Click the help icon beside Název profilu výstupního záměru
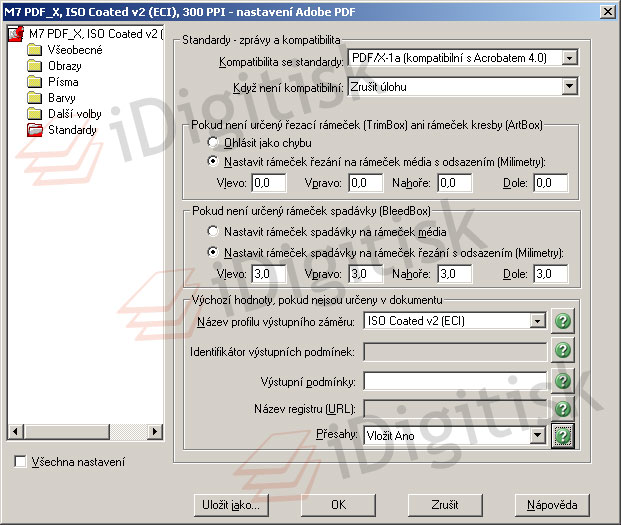This screenshot has width=621, height=525. [x=563, y=321]
